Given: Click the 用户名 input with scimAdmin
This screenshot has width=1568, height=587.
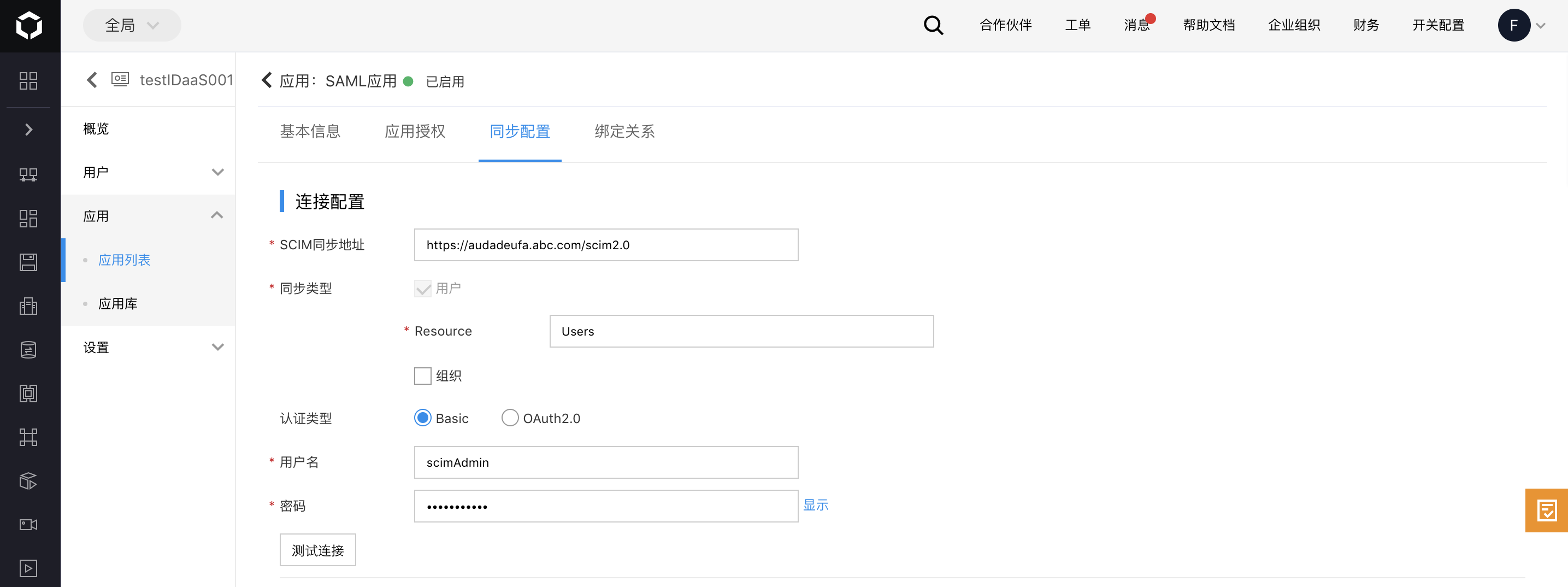Looking at the screenshot, I should pyautogui.click(x=606, y=462).
